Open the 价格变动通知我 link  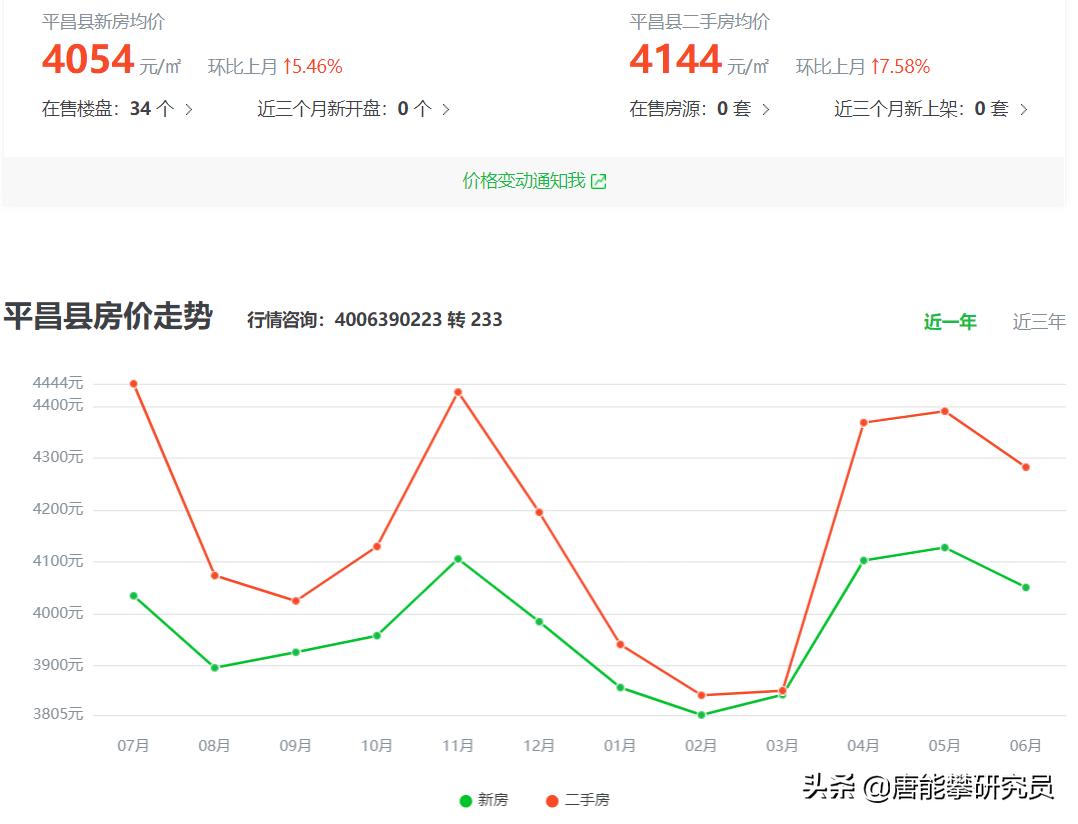click(534, 181)
